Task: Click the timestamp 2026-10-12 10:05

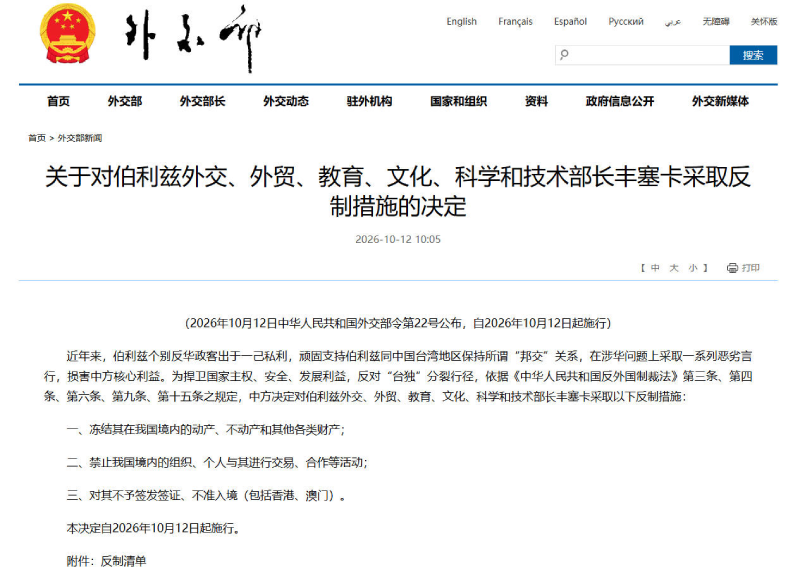Action: (x=398, y=239)
